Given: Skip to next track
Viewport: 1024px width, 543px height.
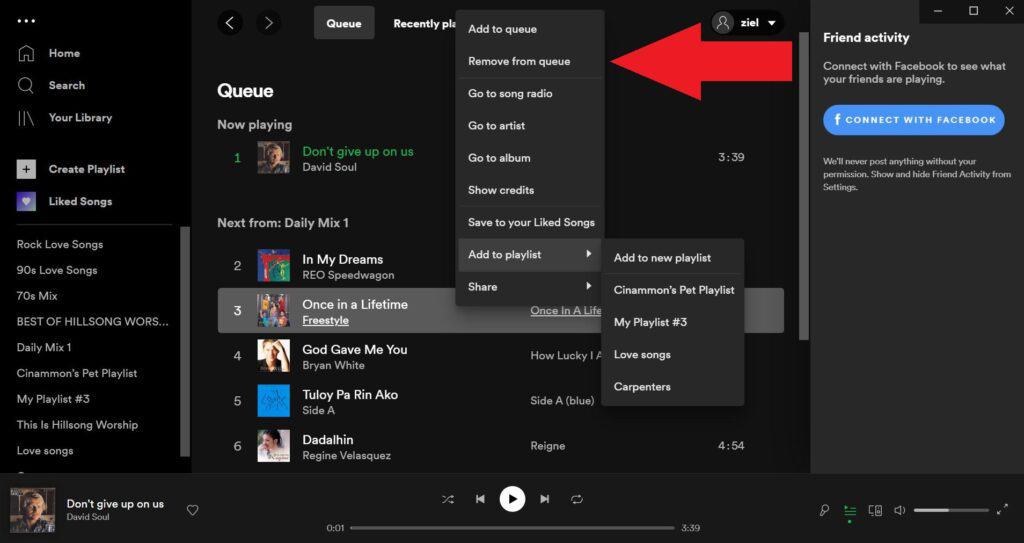Looking at the screenshot, I should (x=545, y=499).
